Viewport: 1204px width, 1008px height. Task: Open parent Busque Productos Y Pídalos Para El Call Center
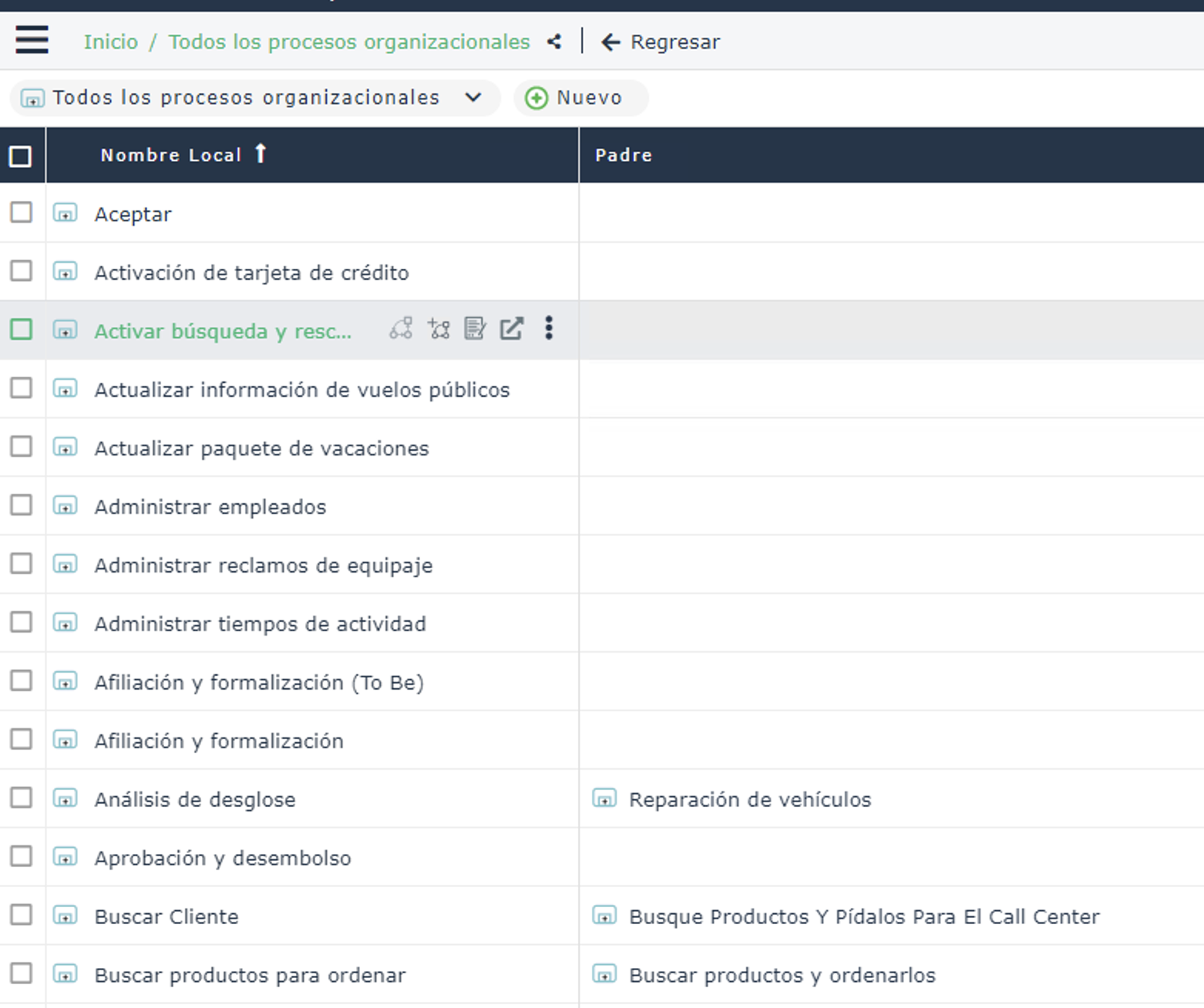click(x=864, y=917)
